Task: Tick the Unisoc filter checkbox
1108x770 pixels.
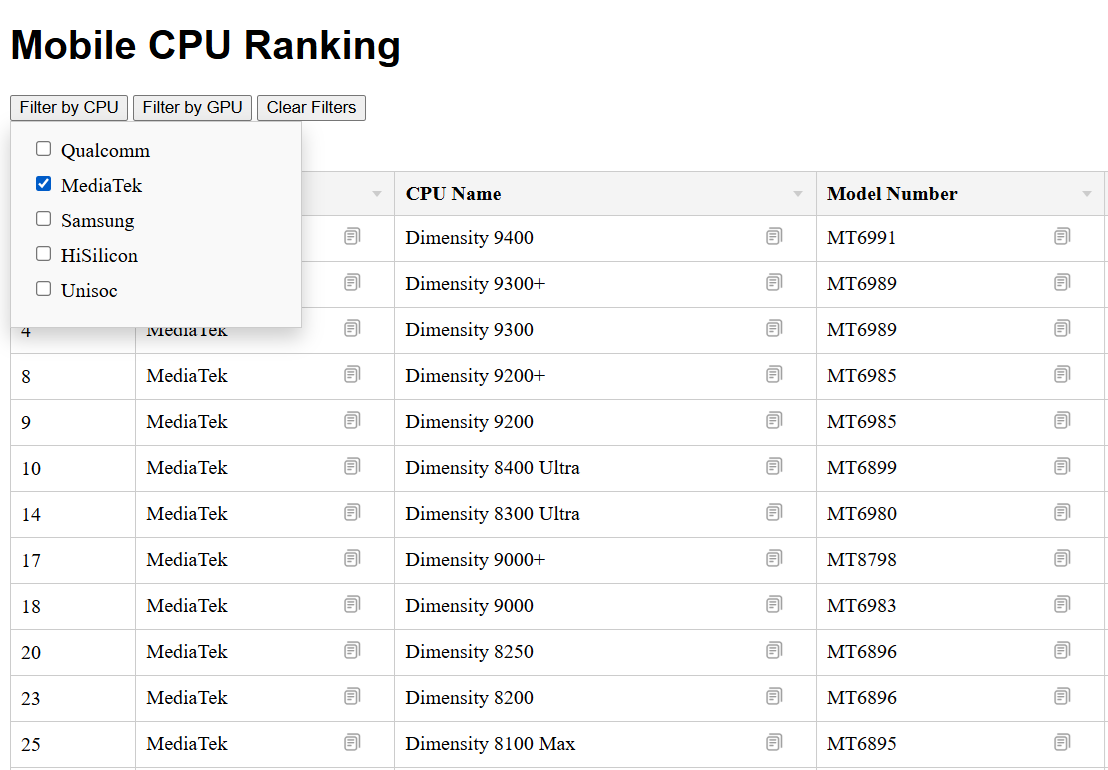Action: tap(44, 288)
